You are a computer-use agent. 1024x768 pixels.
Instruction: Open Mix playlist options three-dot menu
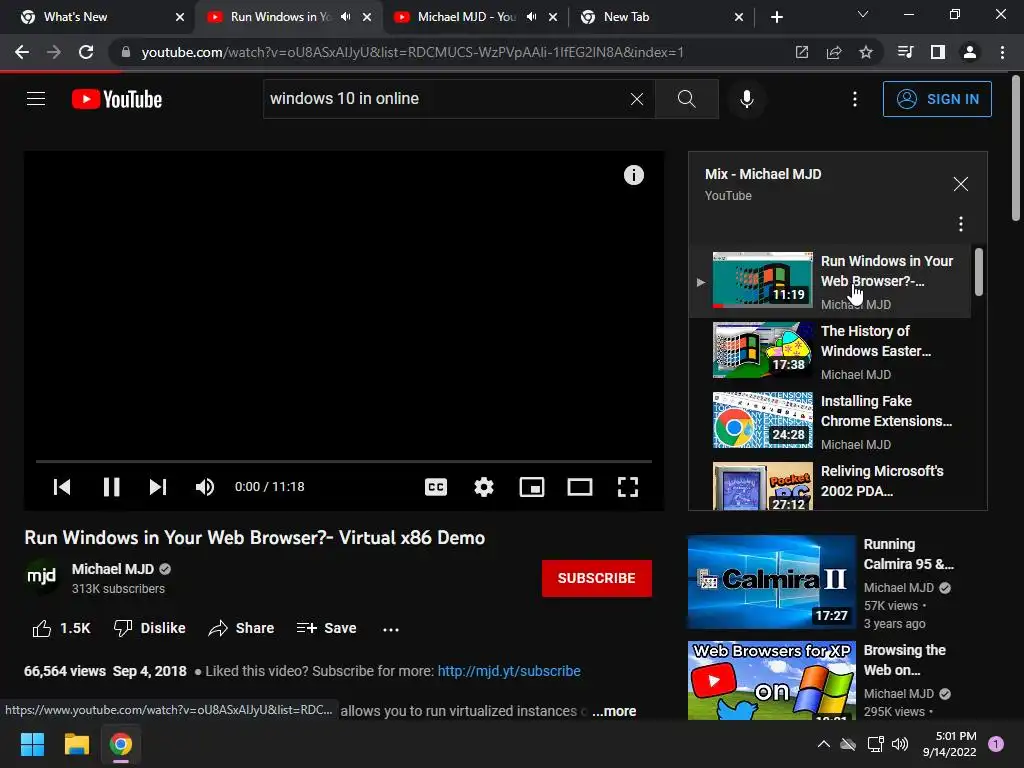(x=961, y=224)
